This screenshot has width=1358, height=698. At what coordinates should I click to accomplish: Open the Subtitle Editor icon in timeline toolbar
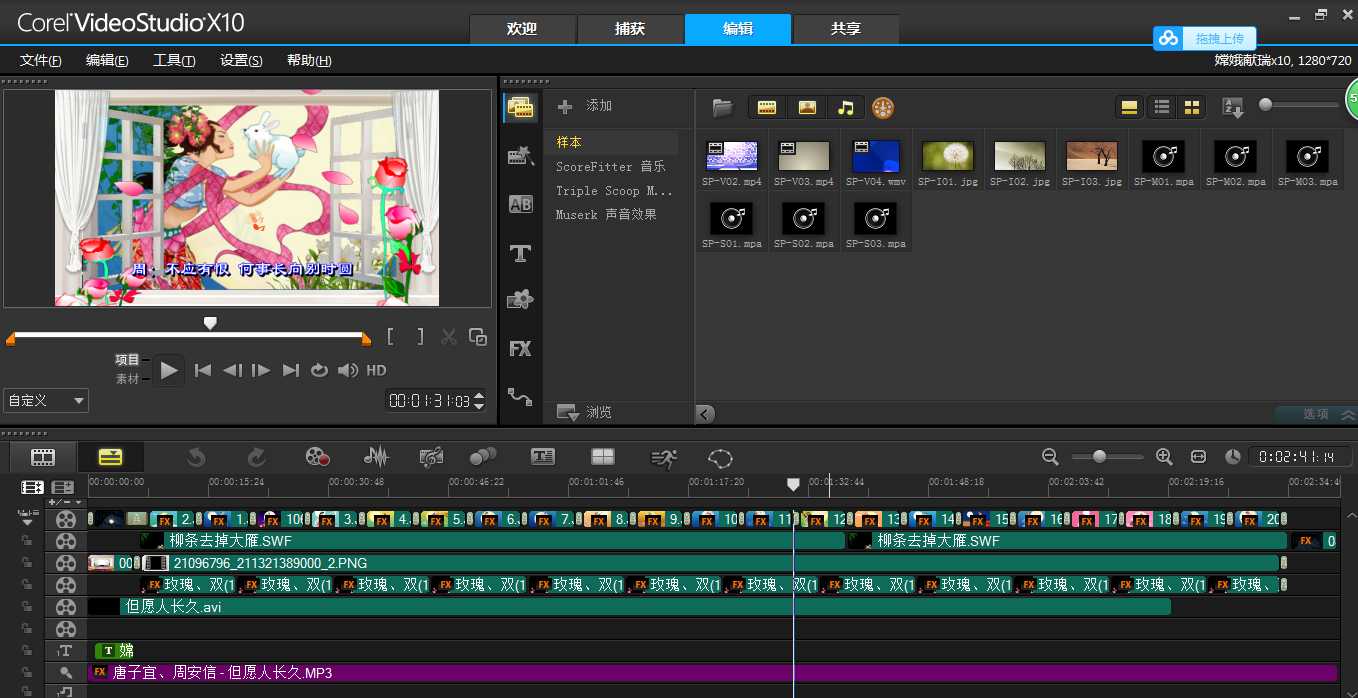543,457
